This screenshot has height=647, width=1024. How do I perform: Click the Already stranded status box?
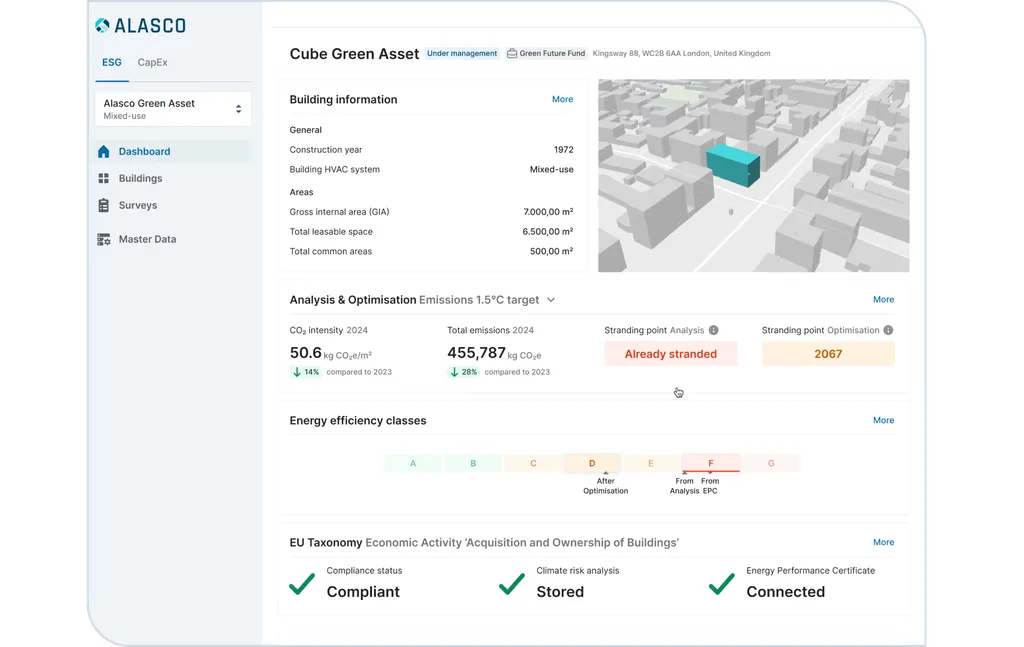[671, 354]
